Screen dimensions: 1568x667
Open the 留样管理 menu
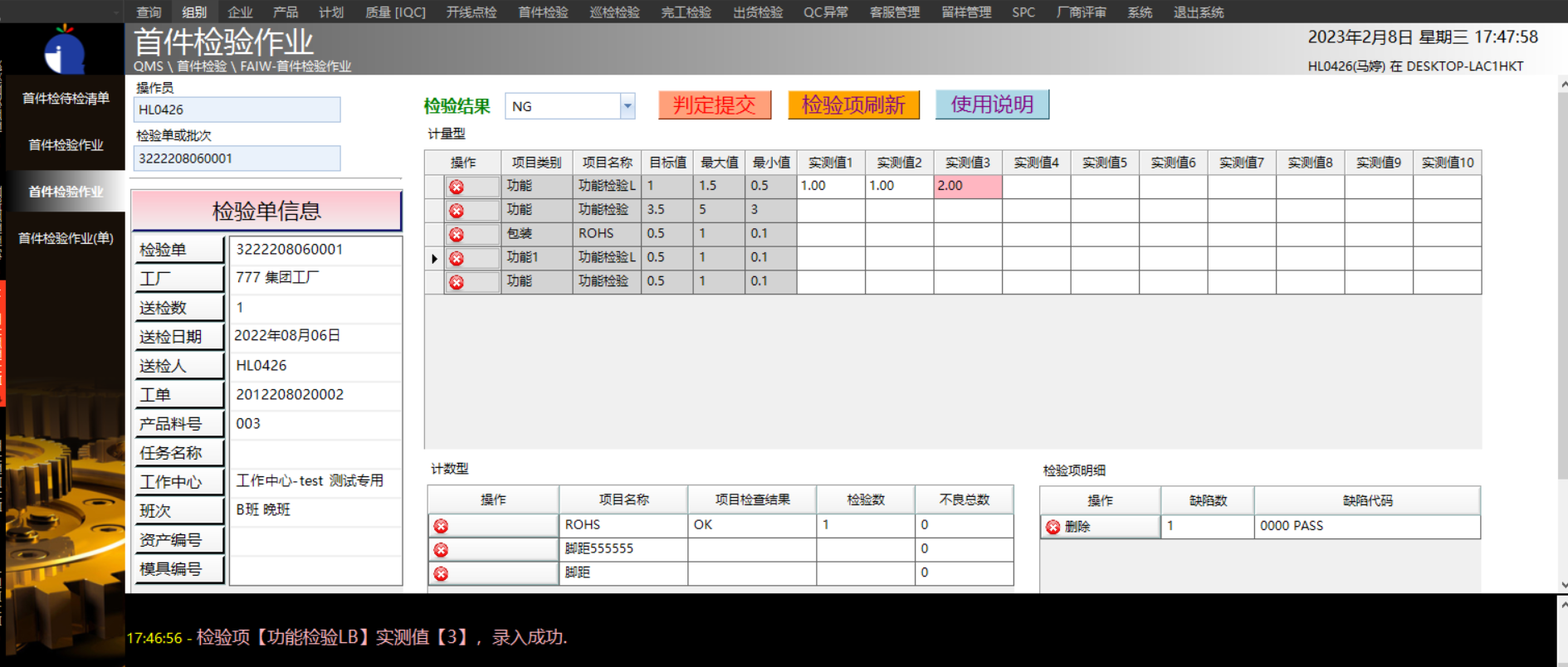click(x=966, y=12)
